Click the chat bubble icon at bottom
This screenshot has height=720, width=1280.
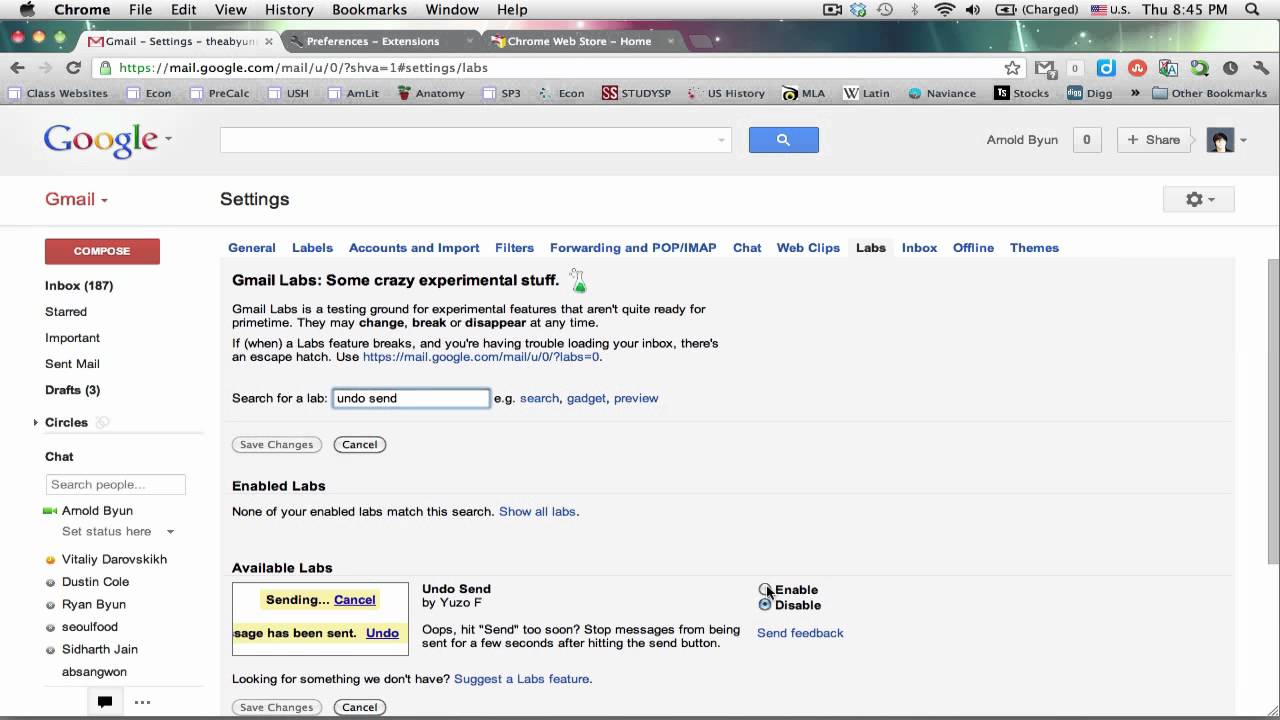click(104, 702)
